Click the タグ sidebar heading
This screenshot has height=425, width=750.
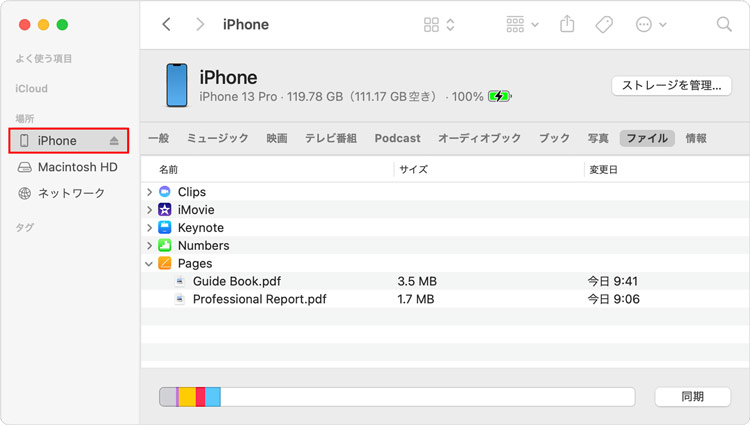click(24, 228)
